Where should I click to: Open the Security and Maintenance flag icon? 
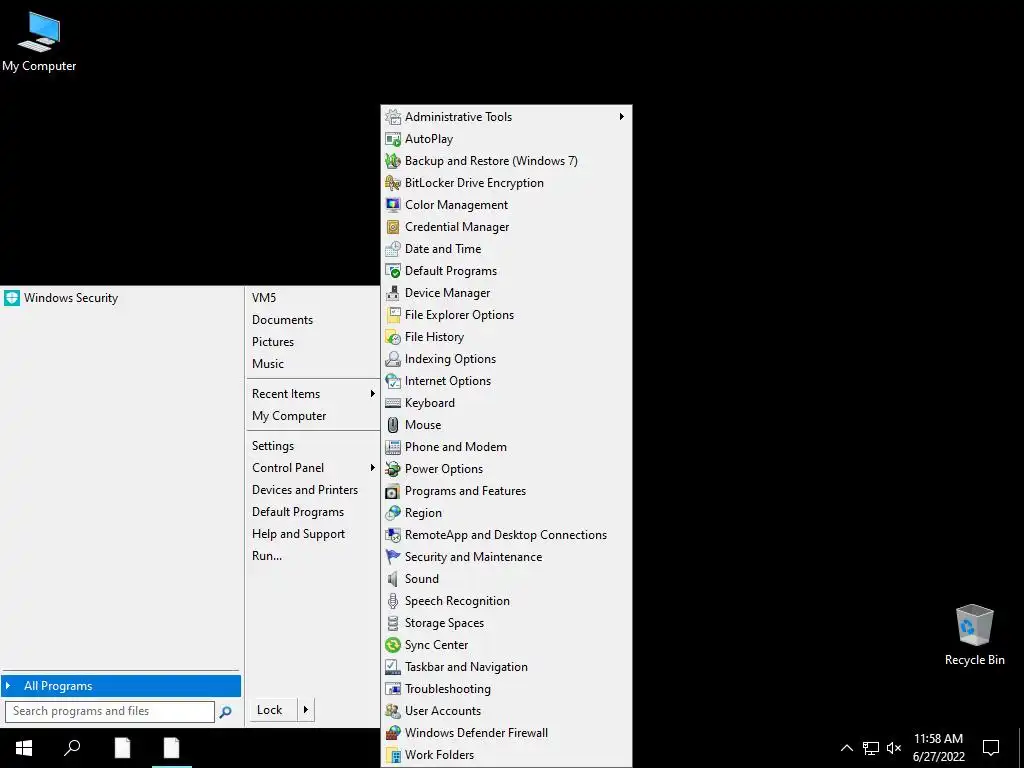tap(392, 557)
